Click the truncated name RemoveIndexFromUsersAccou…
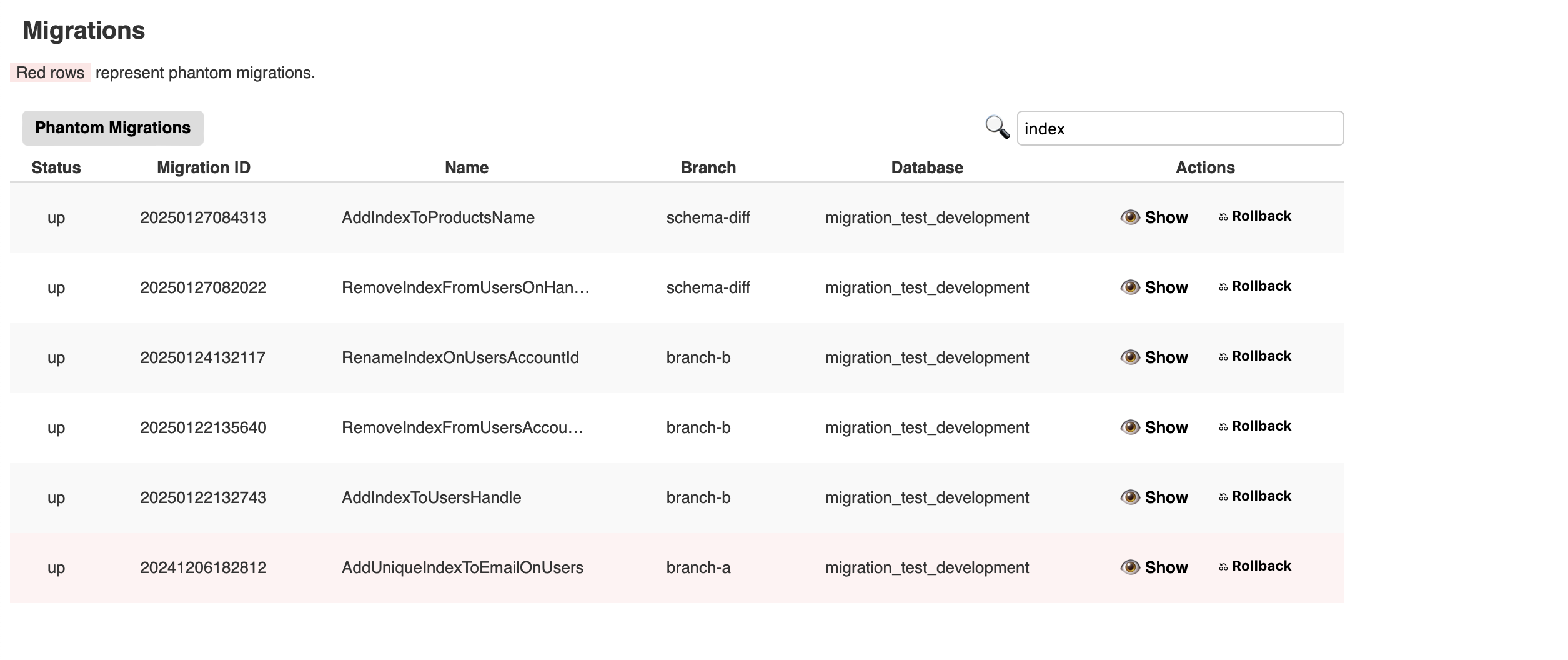The image size is (1568, 660). click(x=462, y=427)
